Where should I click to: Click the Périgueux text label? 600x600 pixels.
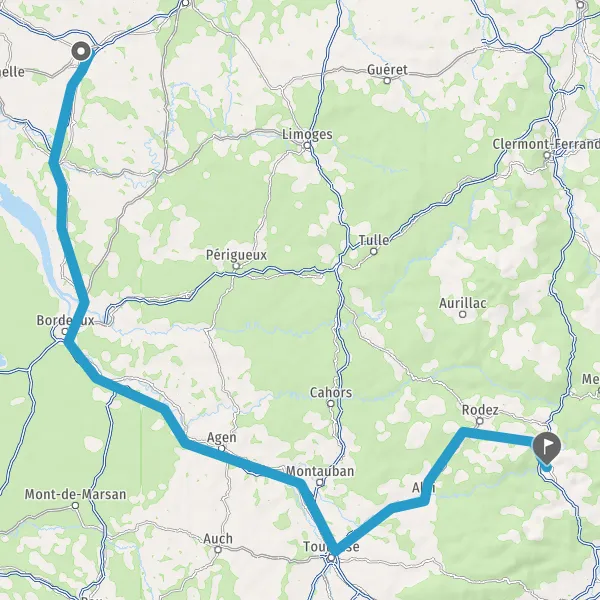[x=236, y=255]
